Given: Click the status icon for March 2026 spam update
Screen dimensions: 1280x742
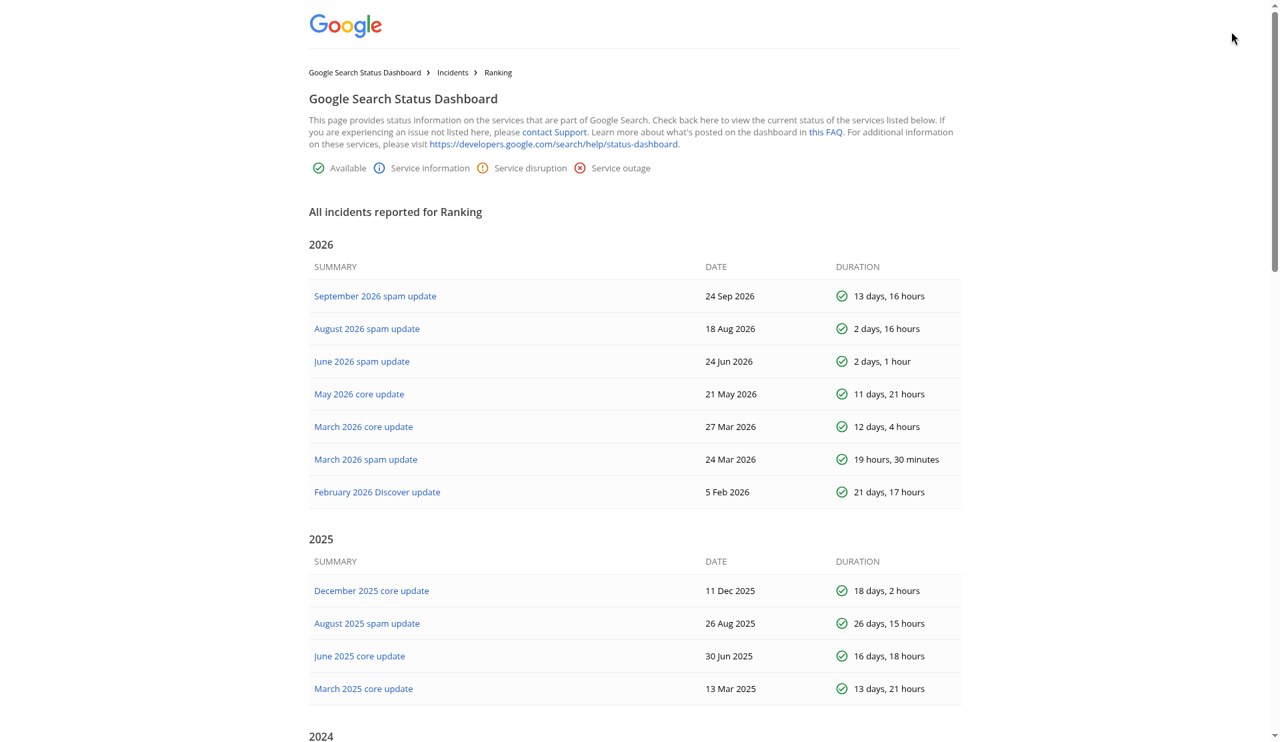Looking at the screenshot, I should [842, 460].
